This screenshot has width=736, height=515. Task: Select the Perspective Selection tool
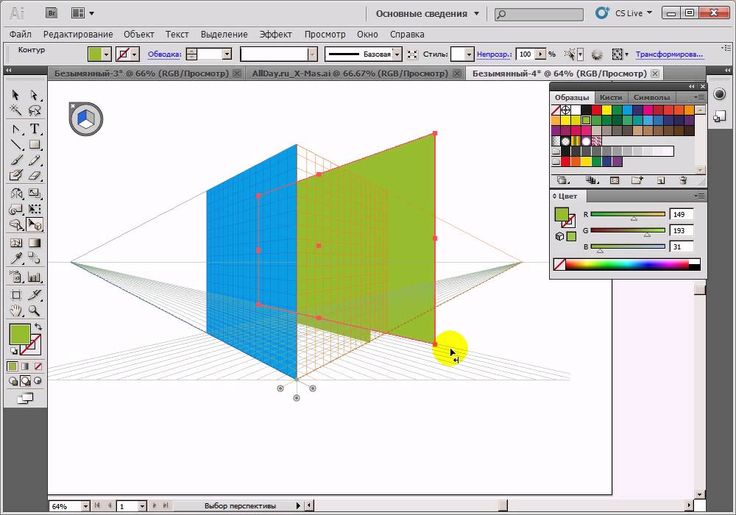click(x=34, y=225)
